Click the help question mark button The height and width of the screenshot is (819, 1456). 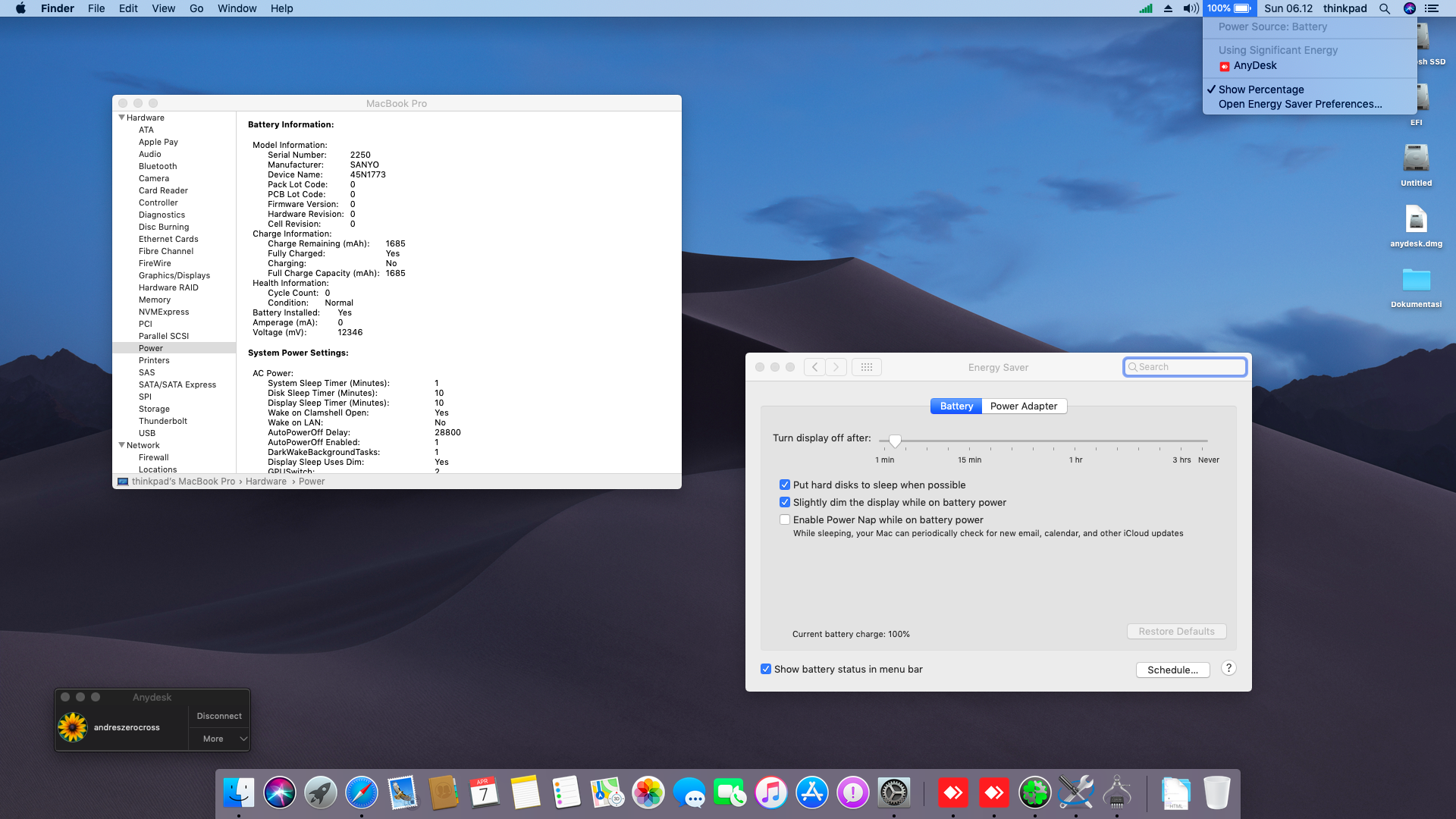click(1228, 668)
